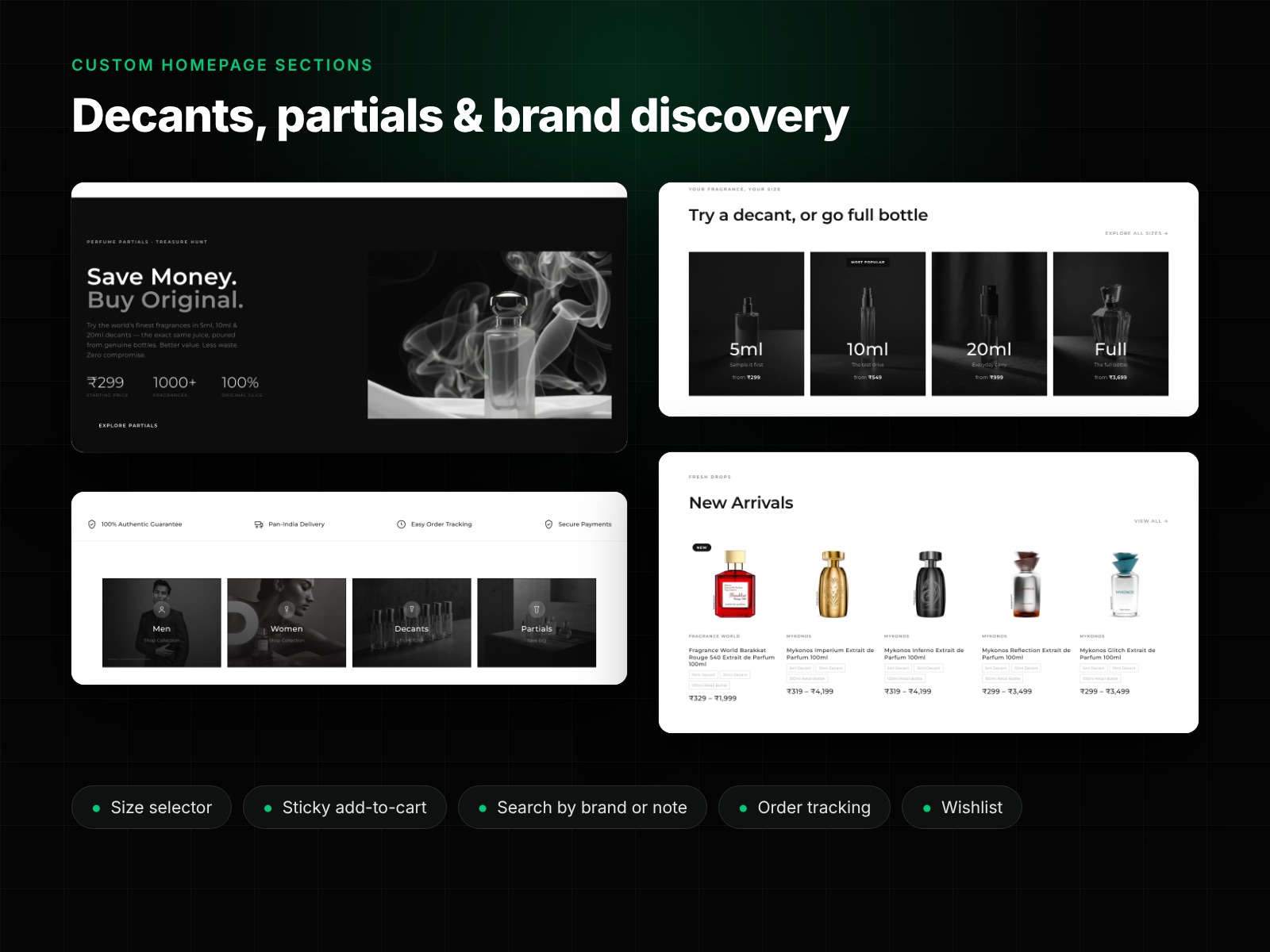Open the Women category label

point(287,628)
